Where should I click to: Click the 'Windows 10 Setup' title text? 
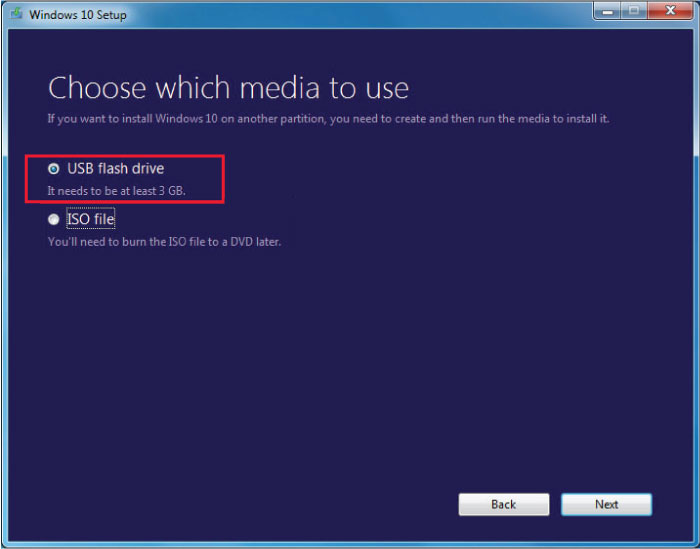point(78,15)
